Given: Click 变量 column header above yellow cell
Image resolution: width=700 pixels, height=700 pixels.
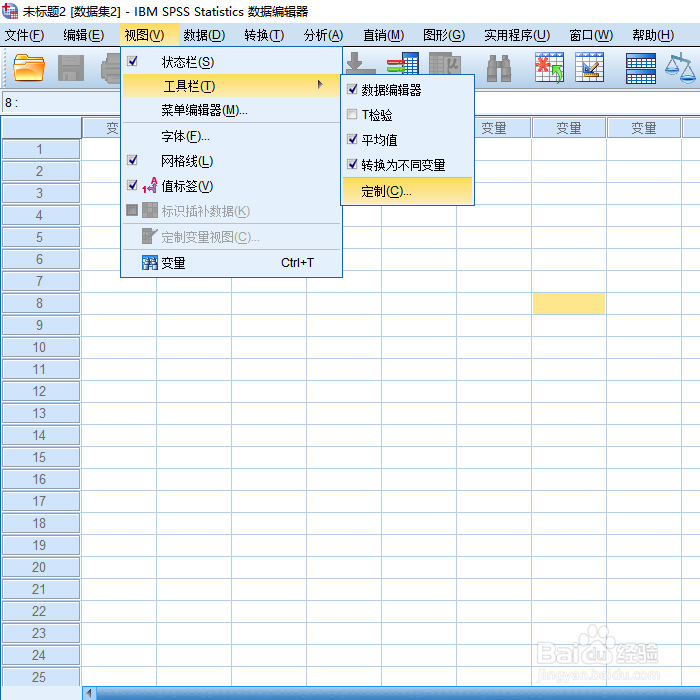Looking at the screenshot, I should (569, 128).
